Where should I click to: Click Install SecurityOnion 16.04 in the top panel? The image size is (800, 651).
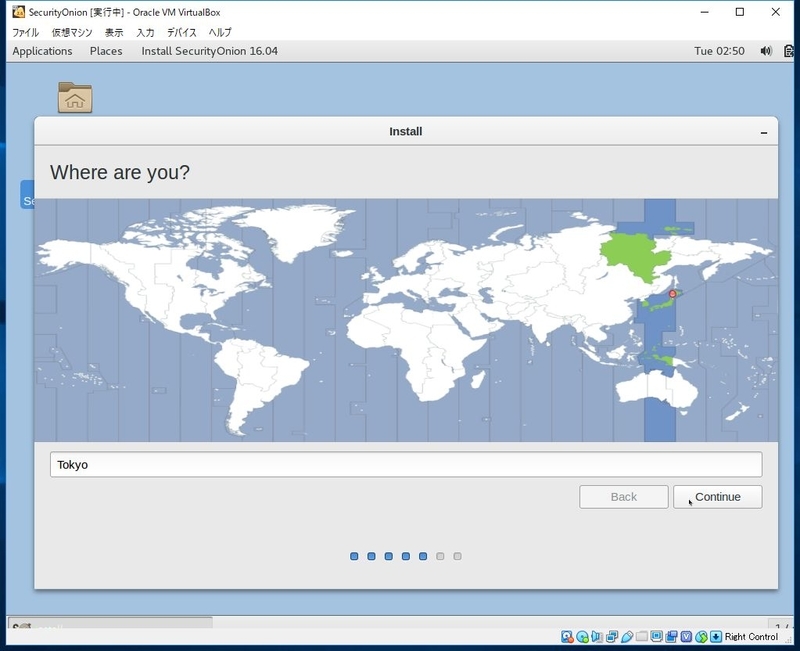pos(210,51)
